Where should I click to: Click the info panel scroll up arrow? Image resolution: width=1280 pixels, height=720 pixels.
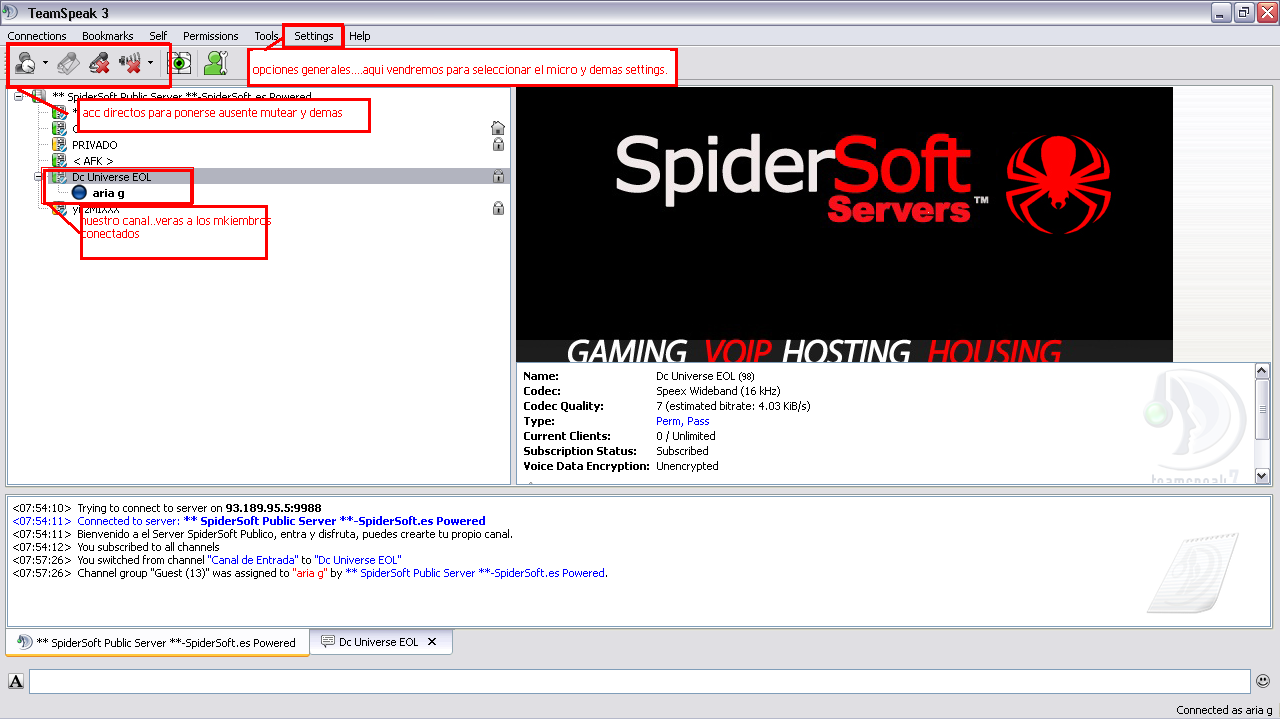[x=1262, y=372]
